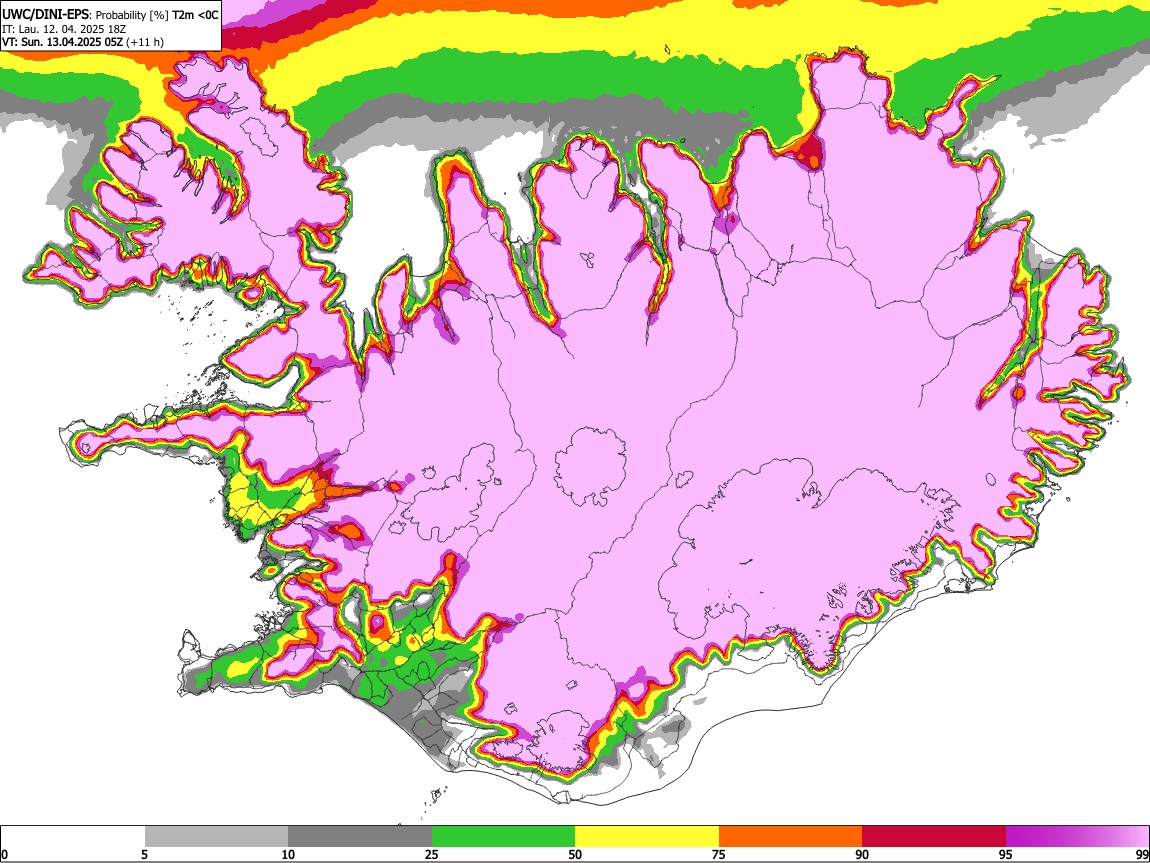Click the 'UWC/DINI-EPS' title text

point(45,15)
